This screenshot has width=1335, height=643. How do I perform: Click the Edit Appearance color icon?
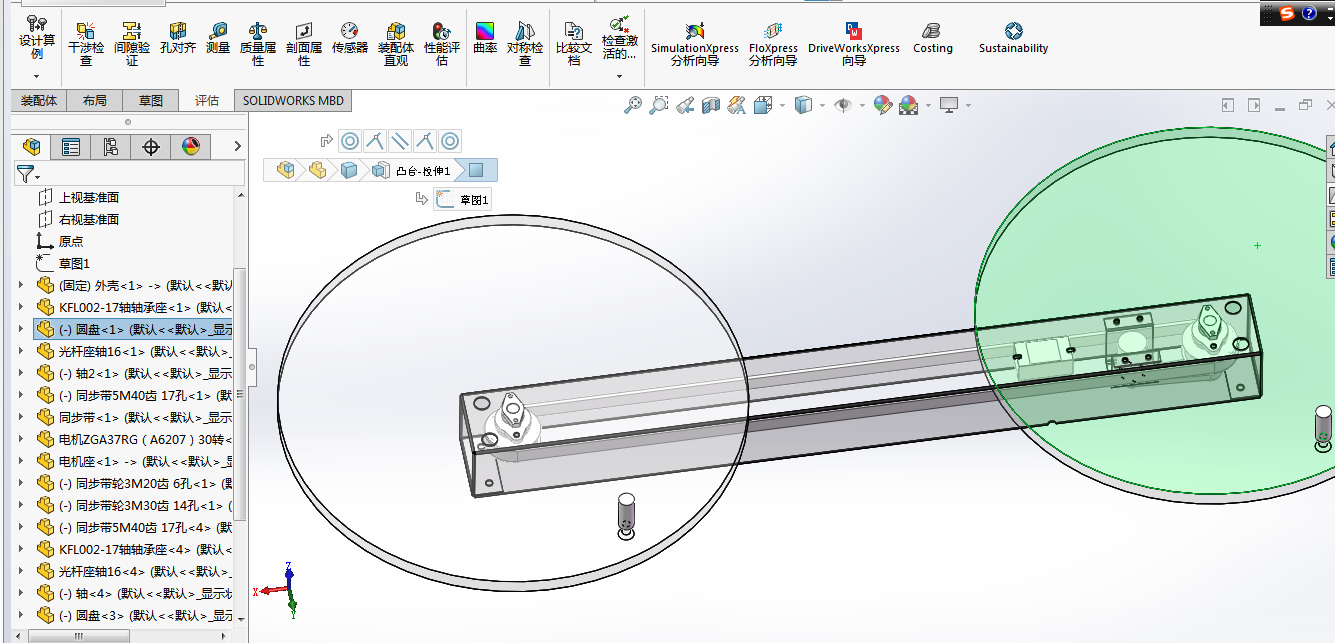pos(883,105)
